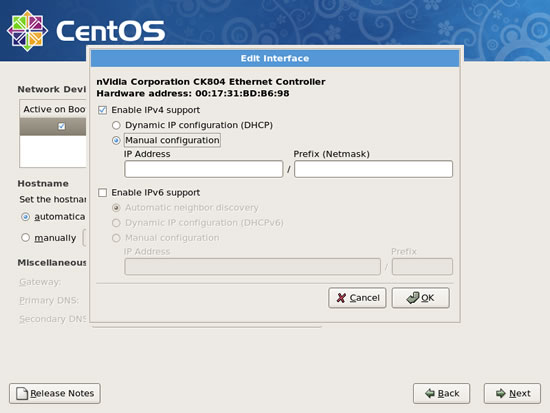Toggle Enable IPv4 support checkbox
The width and height of the screenshot is (550, 413).
tap(102, 110)
